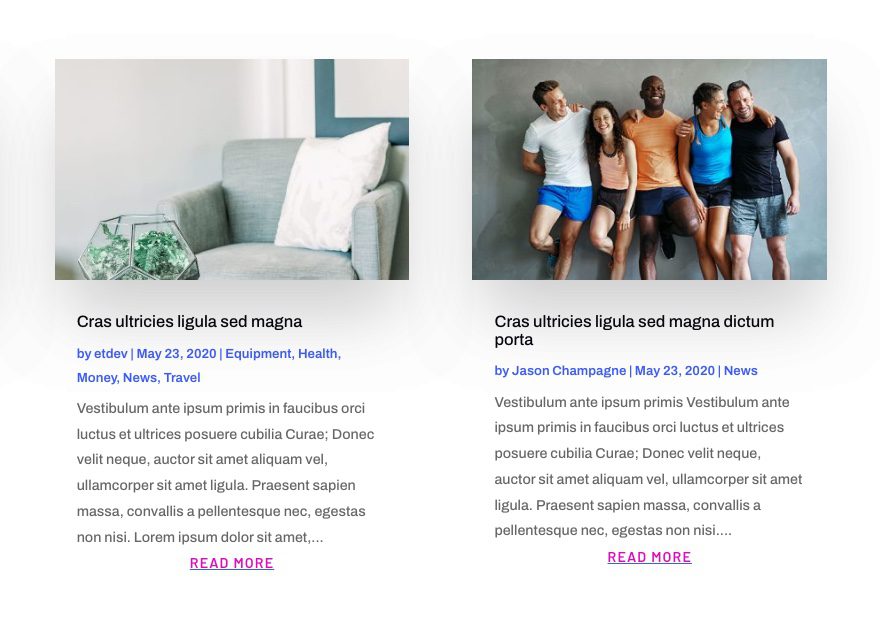Select the Money category link
This screenshot has height=626, width=880.
pyautogui.click(x=96, y=378)
